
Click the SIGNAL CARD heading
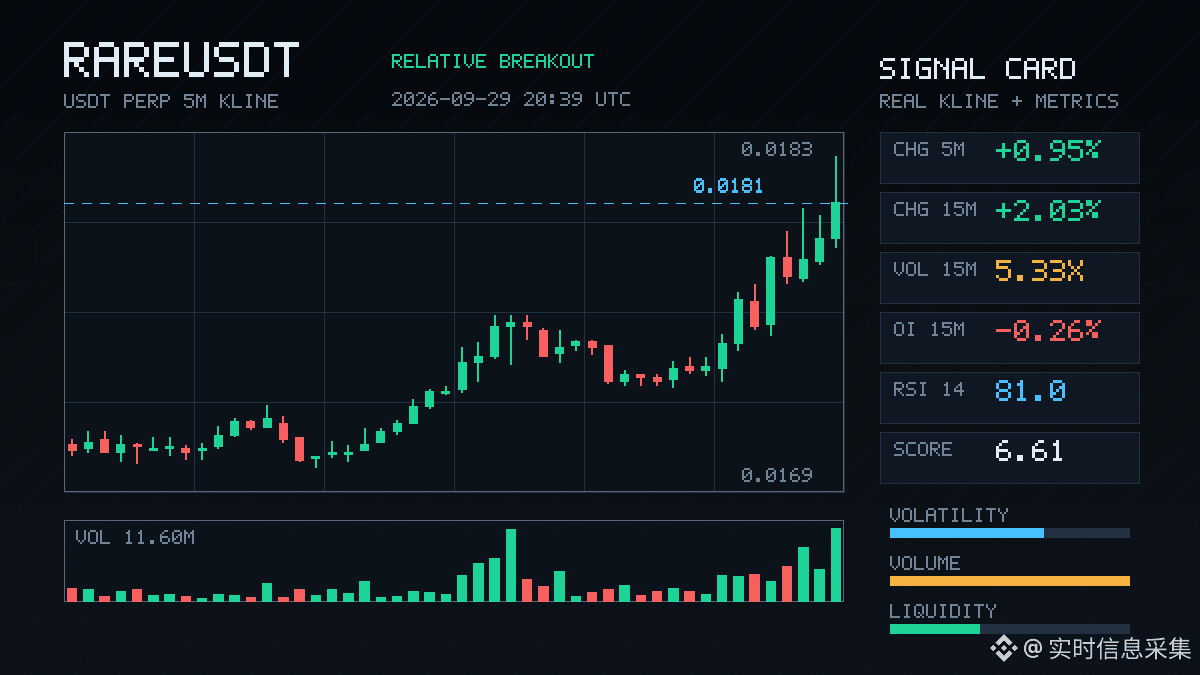click(977, 69)
